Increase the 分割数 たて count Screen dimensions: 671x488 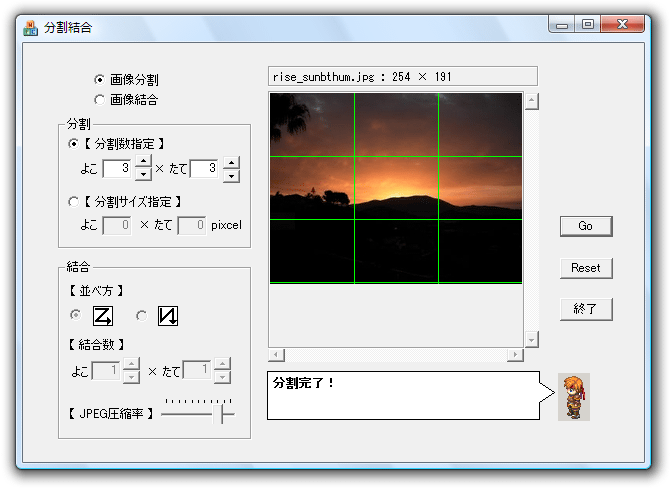(x=232, y=163)
